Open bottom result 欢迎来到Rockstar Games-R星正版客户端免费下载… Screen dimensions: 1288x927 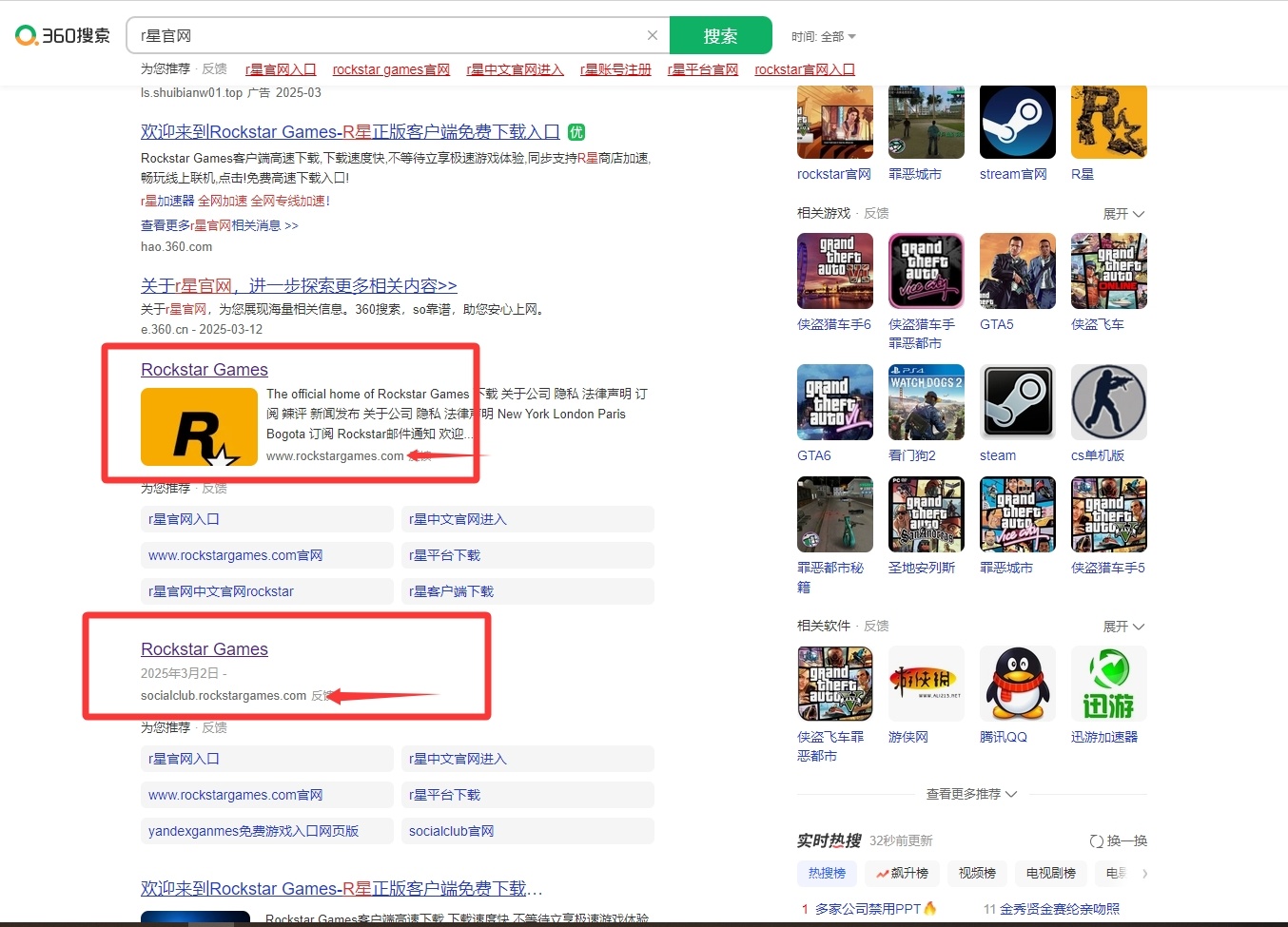tap(342, 889)
